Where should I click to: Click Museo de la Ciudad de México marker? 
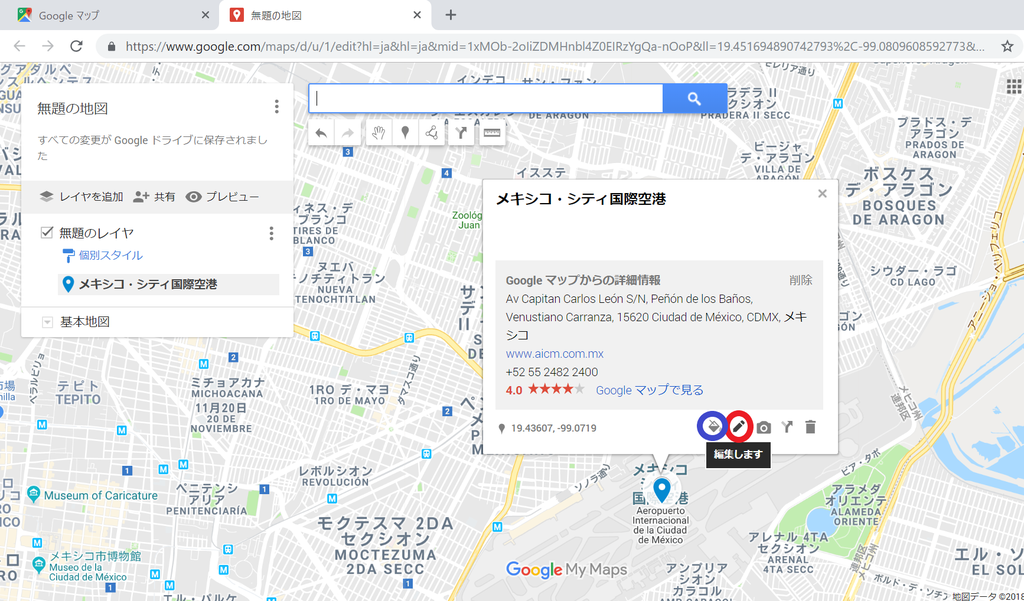pos(39,563)
